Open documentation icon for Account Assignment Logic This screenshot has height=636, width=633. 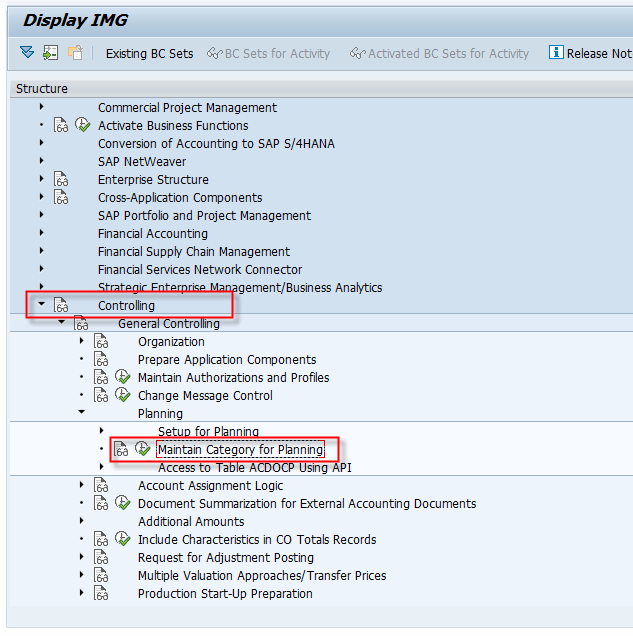pyautogui.click(x=101, y=485)
